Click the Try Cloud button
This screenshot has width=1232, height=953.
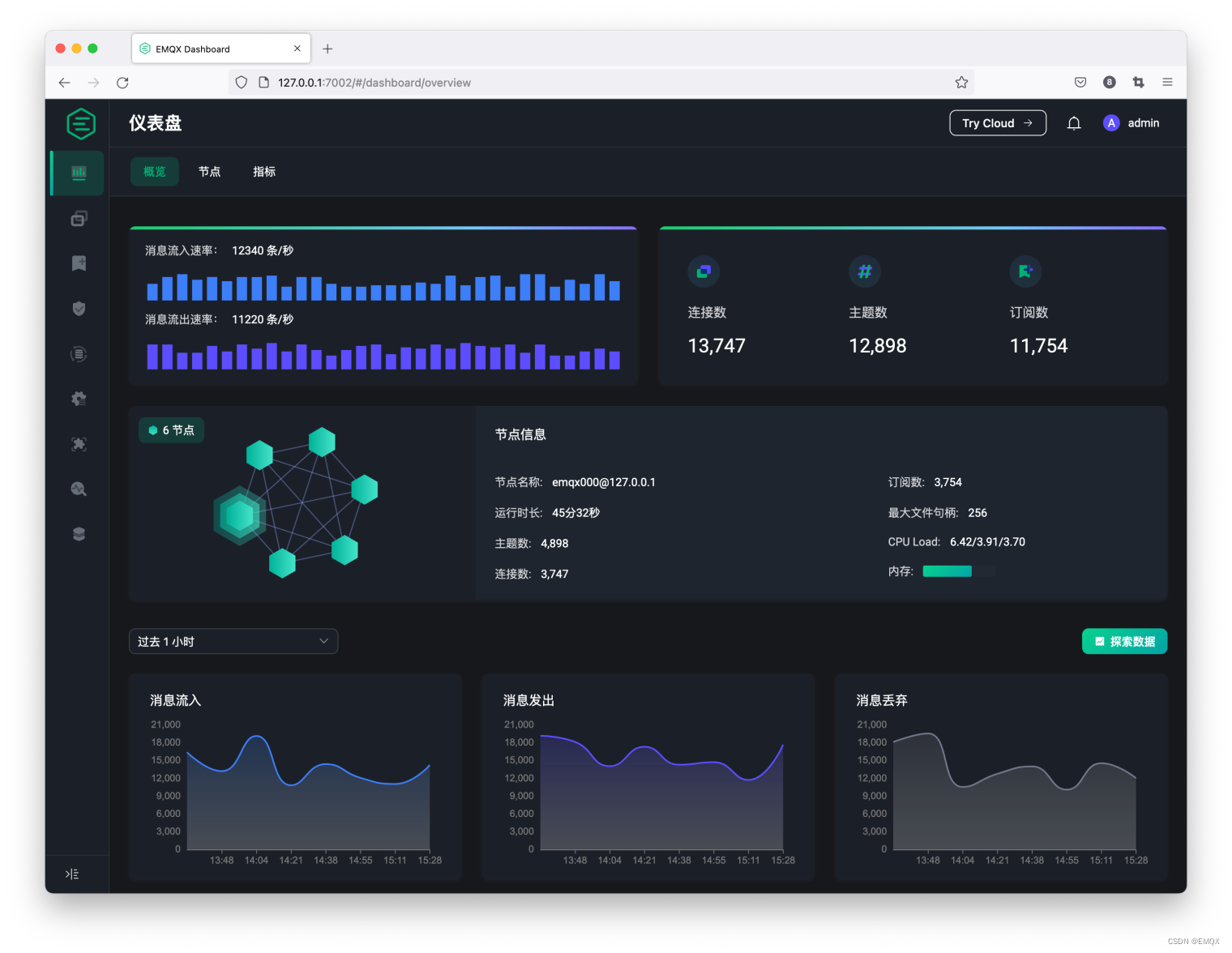(998, 122)
